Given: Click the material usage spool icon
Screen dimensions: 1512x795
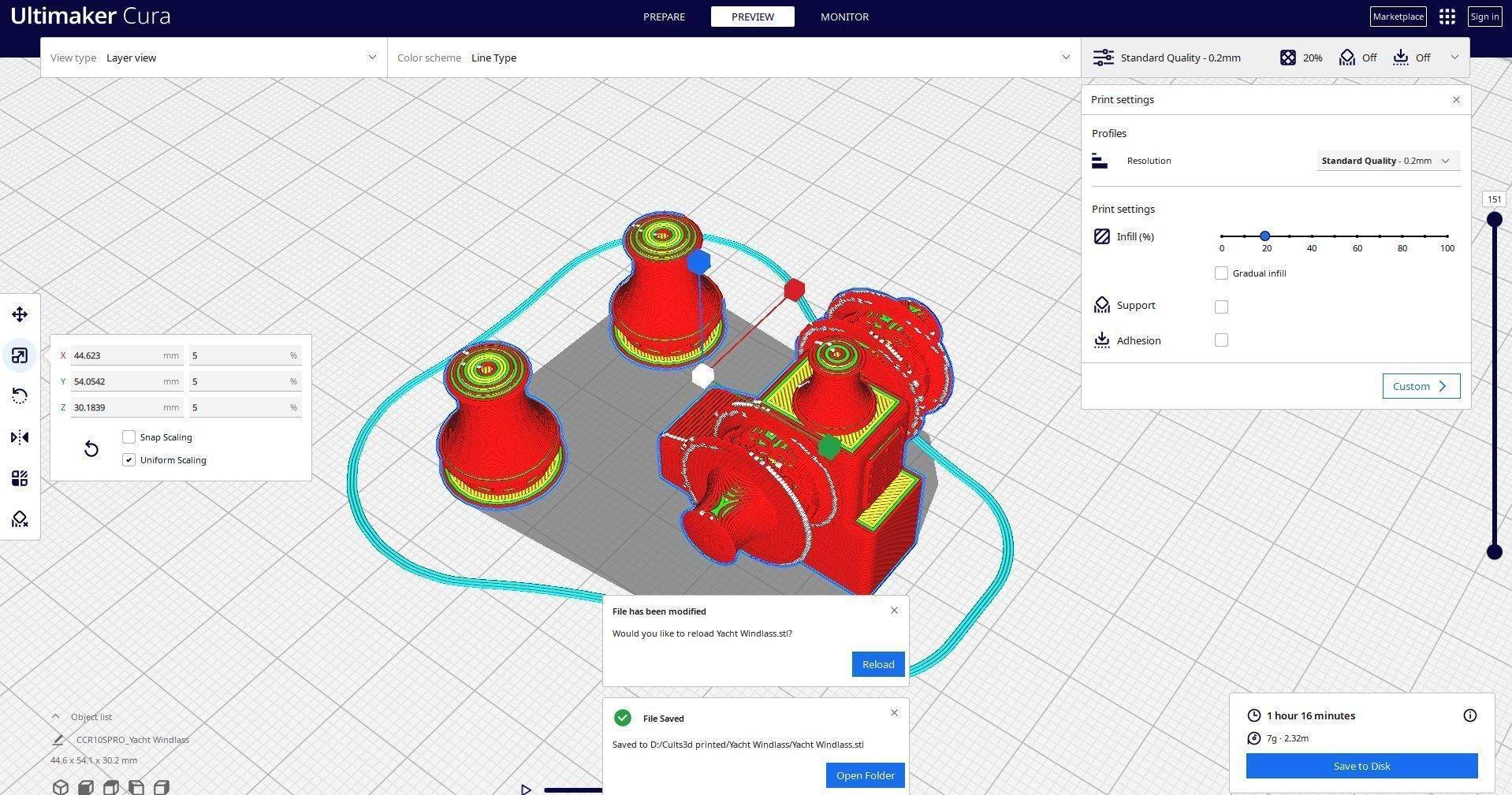Looking at the screenshot, I should (x=1253, y=738).
